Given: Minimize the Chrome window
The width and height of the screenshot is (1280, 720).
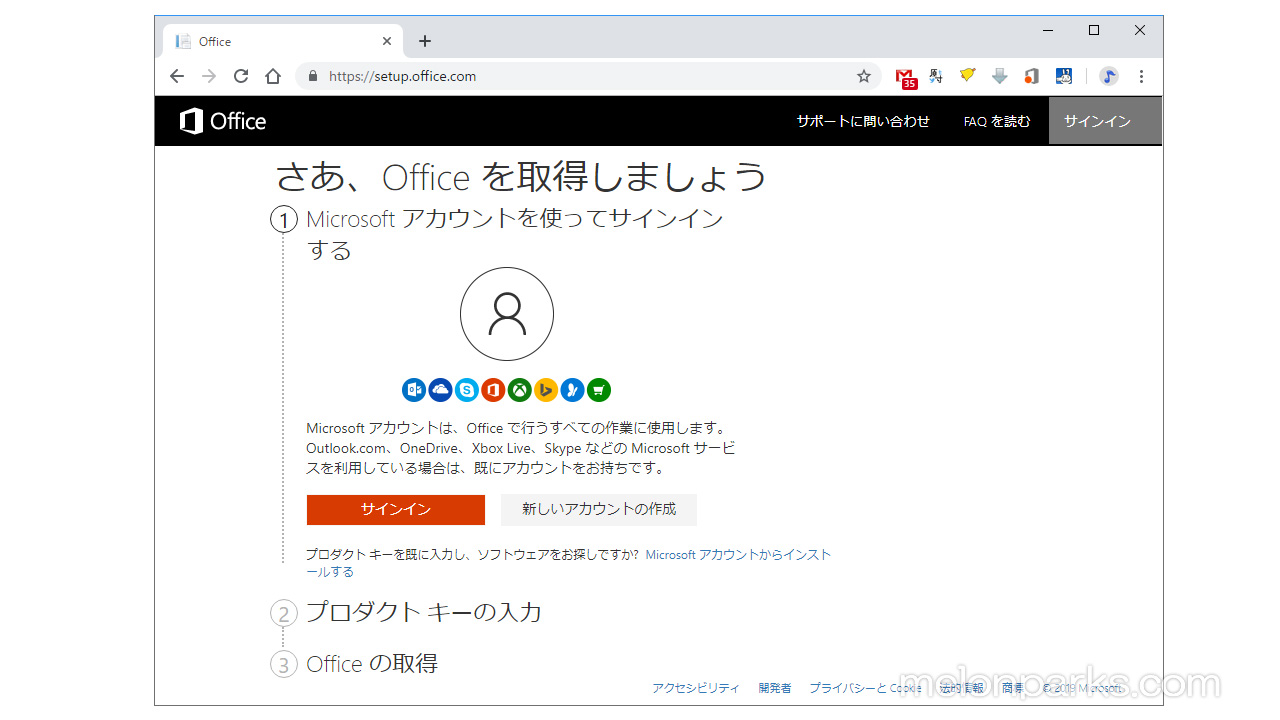Looking at the screenshot, I should click(1048, 31).
